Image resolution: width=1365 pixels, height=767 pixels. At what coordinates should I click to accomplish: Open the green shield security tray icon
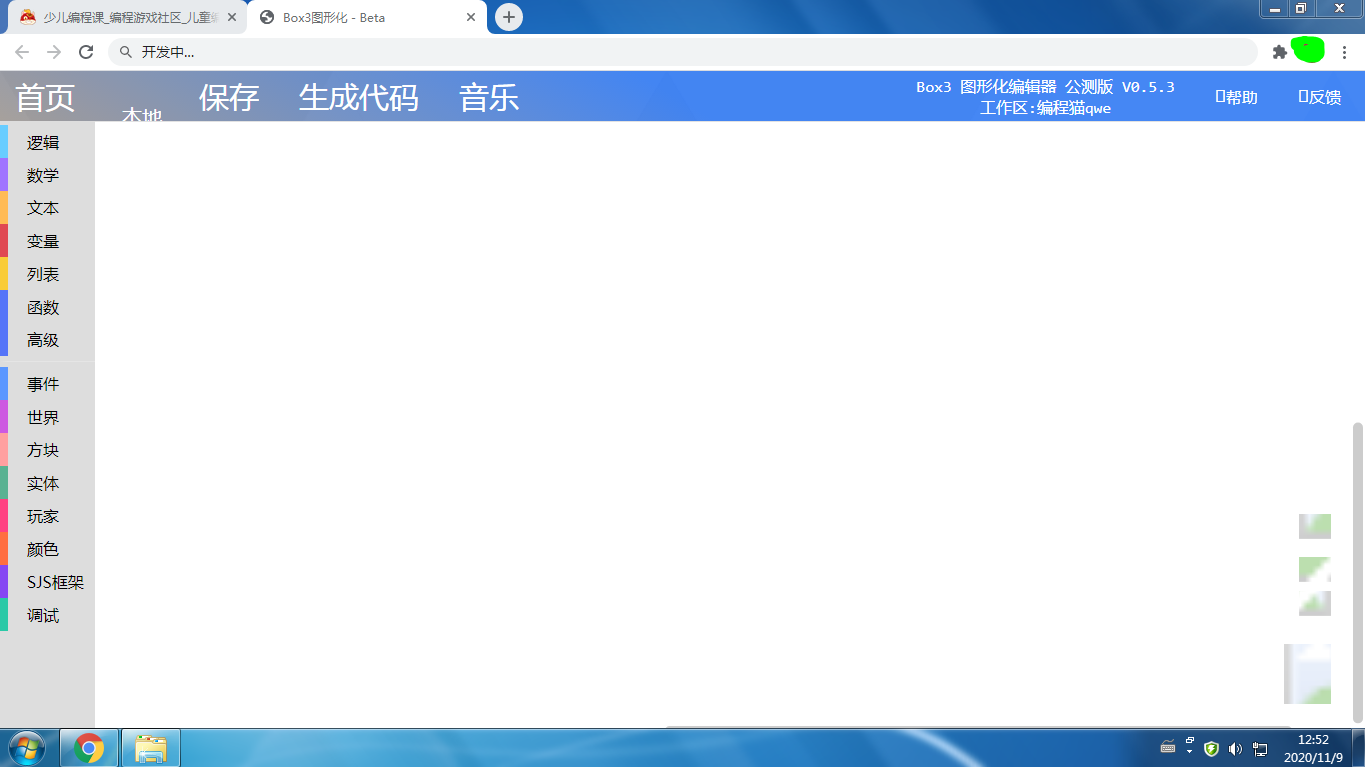coord(1211,748)
